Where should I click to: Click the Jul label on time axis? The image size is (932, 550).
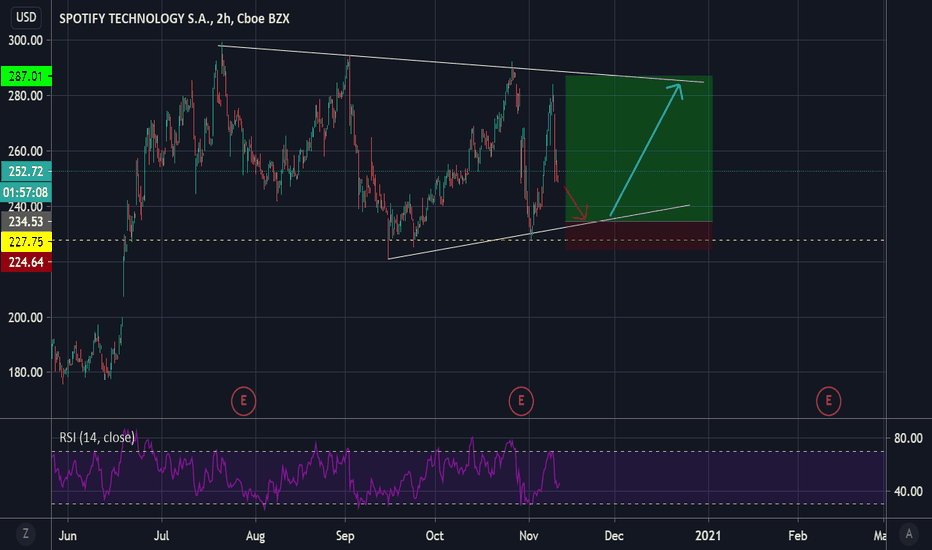coord(161,536)
